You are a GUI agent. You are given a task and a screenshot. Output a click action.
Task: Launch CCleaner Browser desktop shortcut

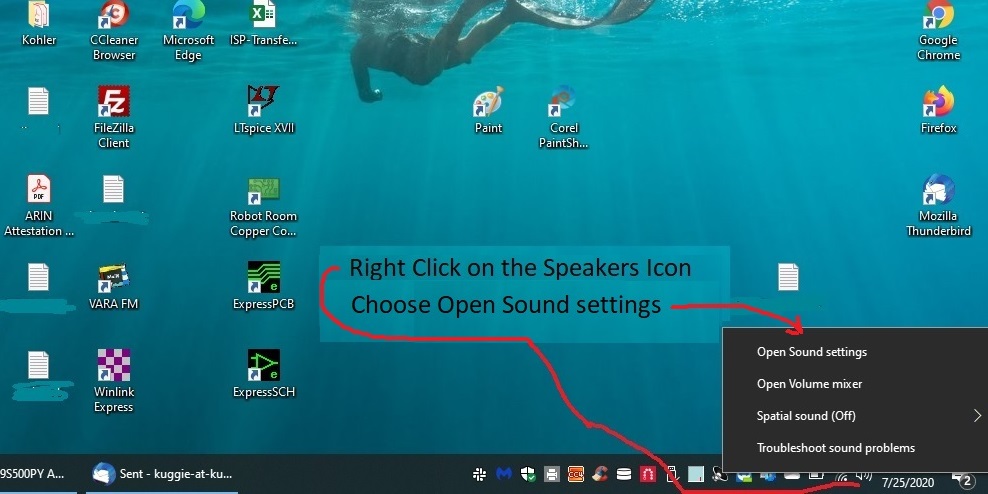114,32
